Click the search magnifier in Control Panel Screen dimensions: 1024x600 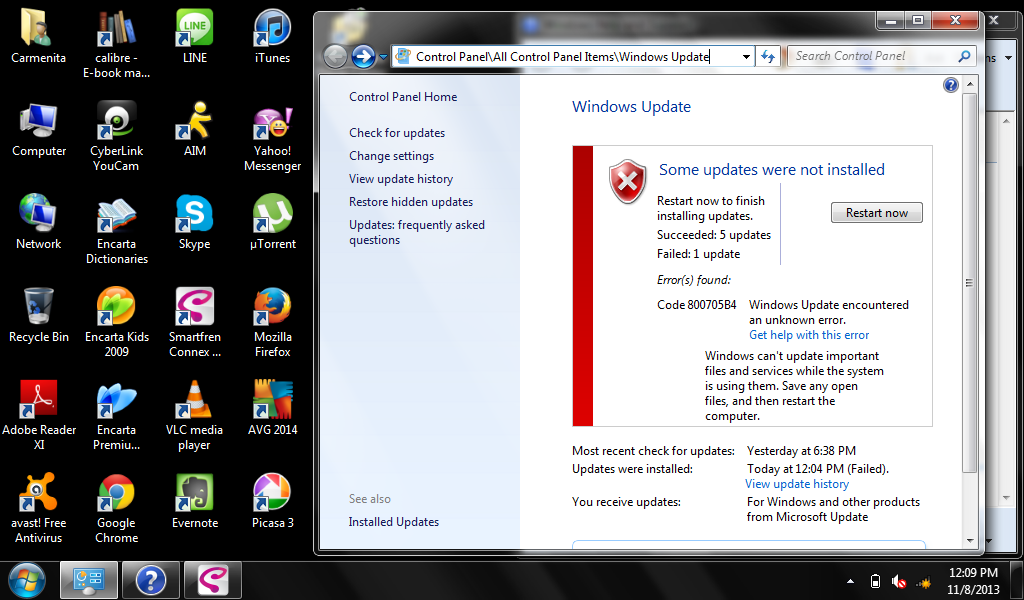coord(964,56)
